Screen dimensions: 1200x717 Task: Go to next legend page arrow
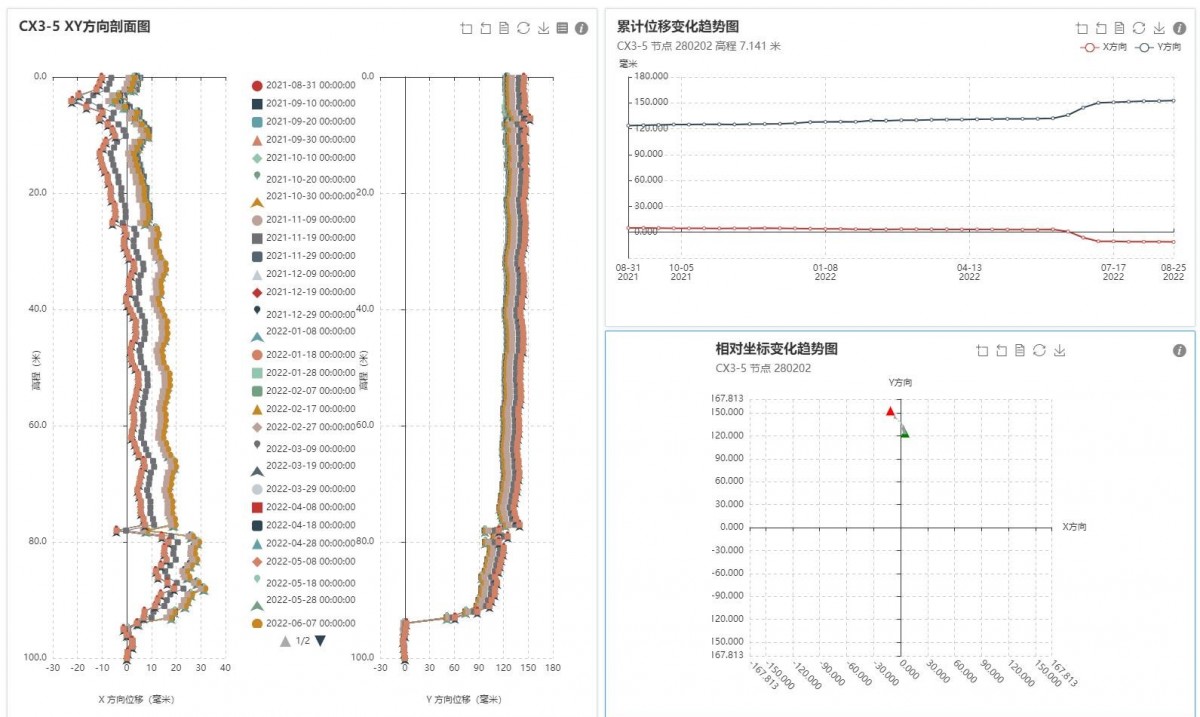[320, 641]
